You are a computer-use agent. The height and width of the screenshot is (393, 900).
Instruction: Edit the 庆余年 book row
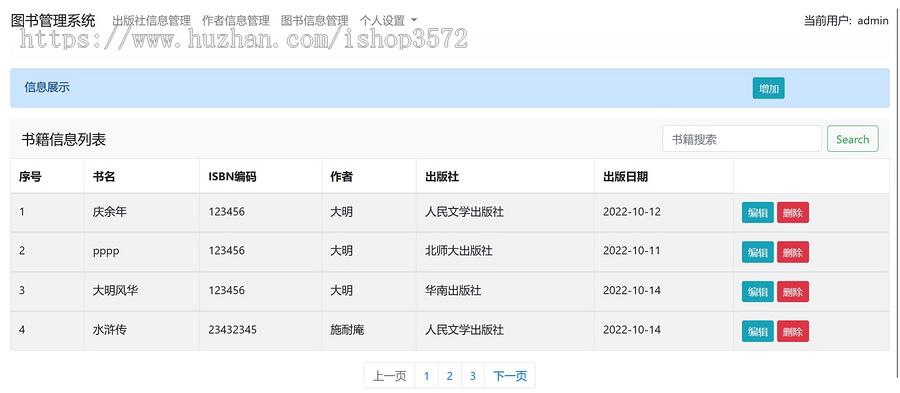[758, 213]
